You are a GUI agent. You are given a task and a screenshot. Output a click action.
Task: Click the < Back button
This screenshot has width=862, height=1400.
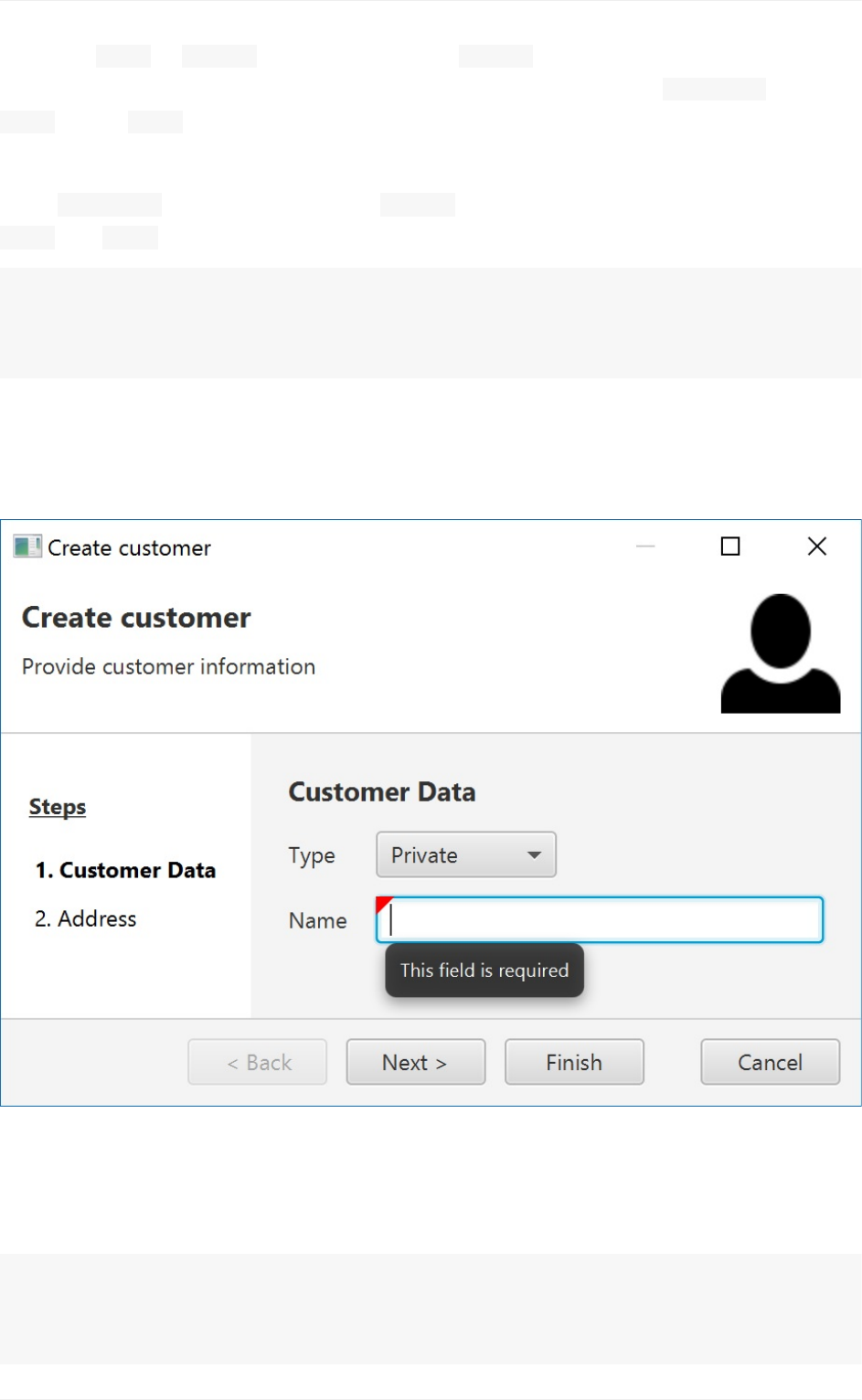pos(258,1062)
